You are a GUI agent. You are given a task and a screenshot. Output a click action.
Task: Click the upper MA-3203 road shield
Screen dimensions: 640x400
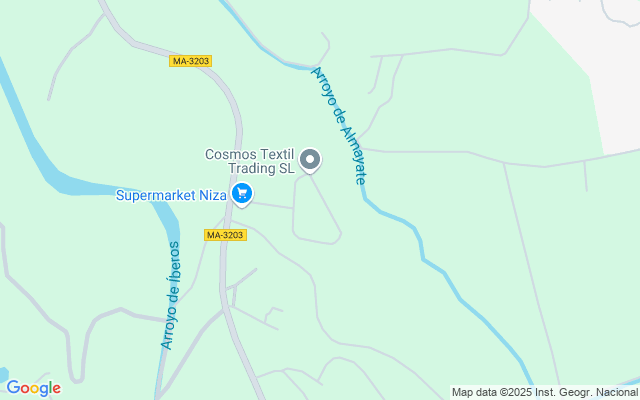tap(191, 61)
